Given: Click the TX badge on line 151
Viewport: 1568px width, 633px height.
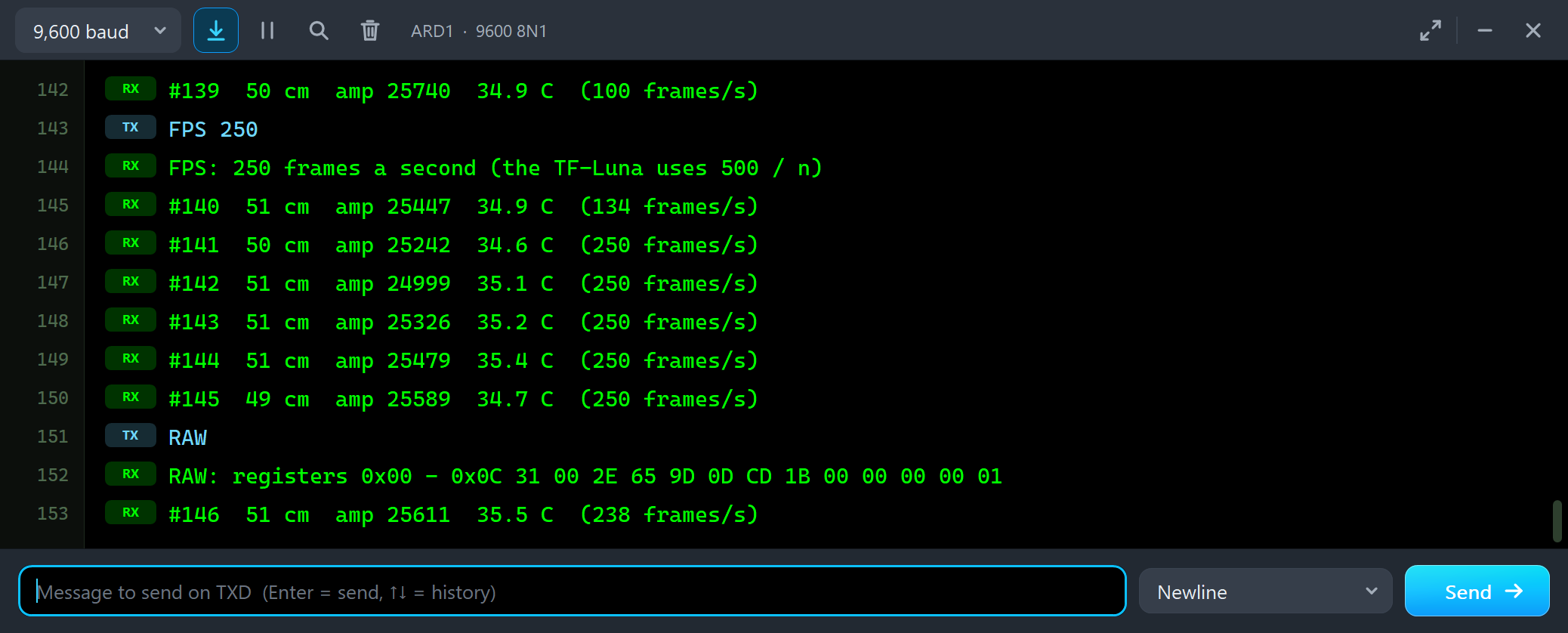Looking at the screenshot, I should tap(131, 436).
